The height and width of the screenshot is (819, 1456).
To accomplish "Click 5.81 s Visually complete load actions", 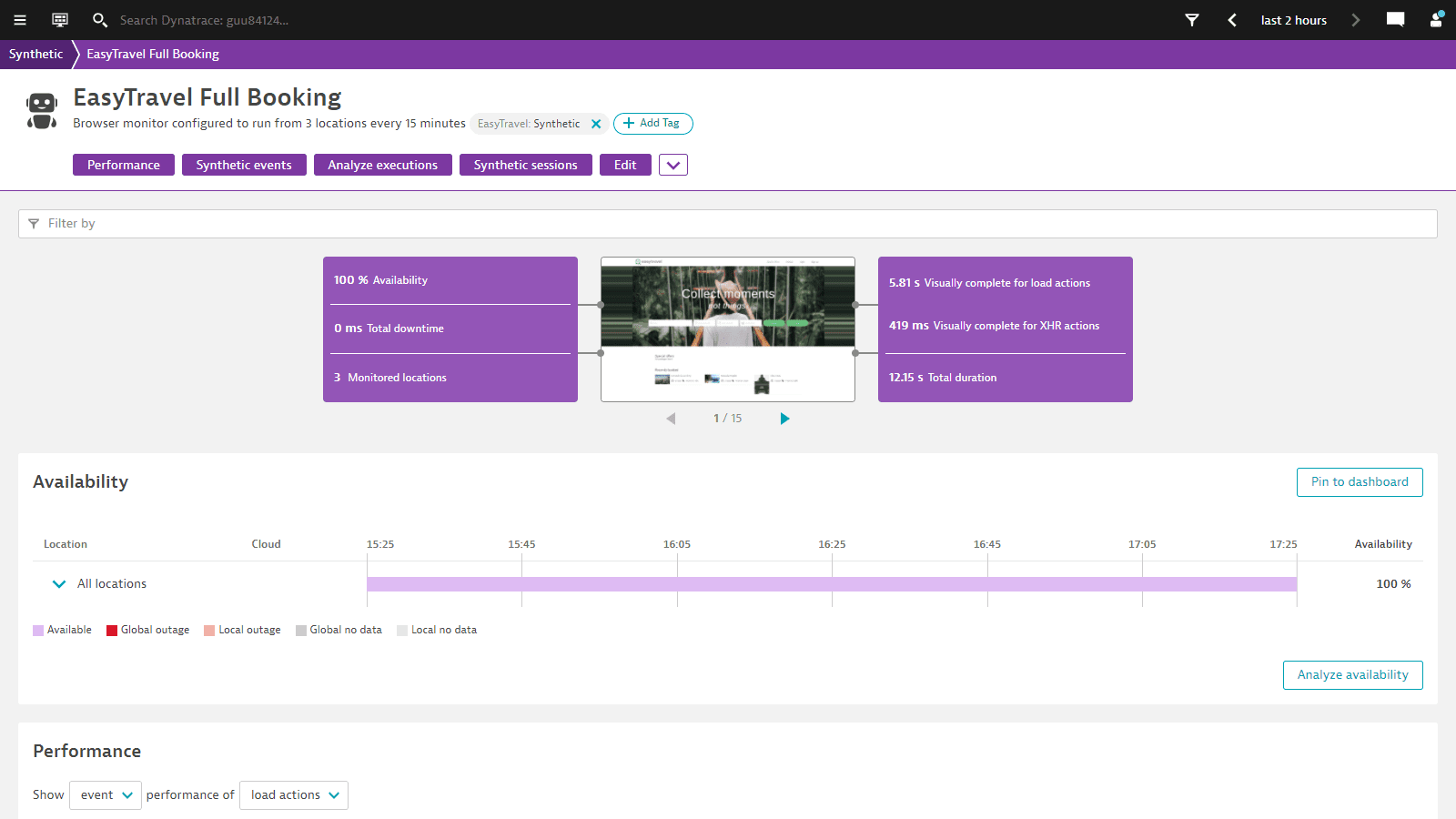I will 989,283.
